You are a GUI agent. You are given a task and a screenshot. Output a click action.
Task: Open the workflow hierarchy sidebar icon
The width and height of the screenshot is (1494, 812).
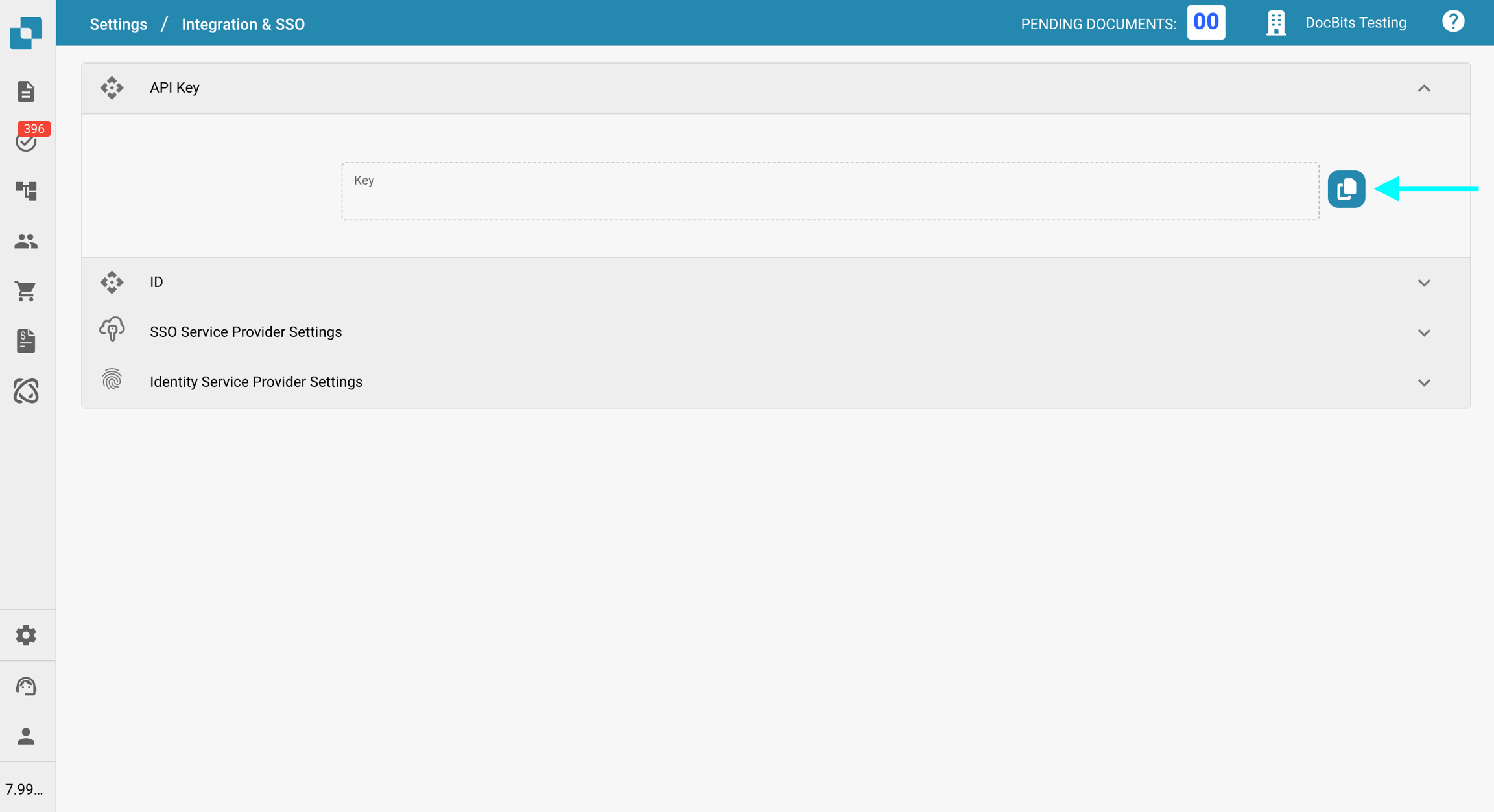[26, 191]
